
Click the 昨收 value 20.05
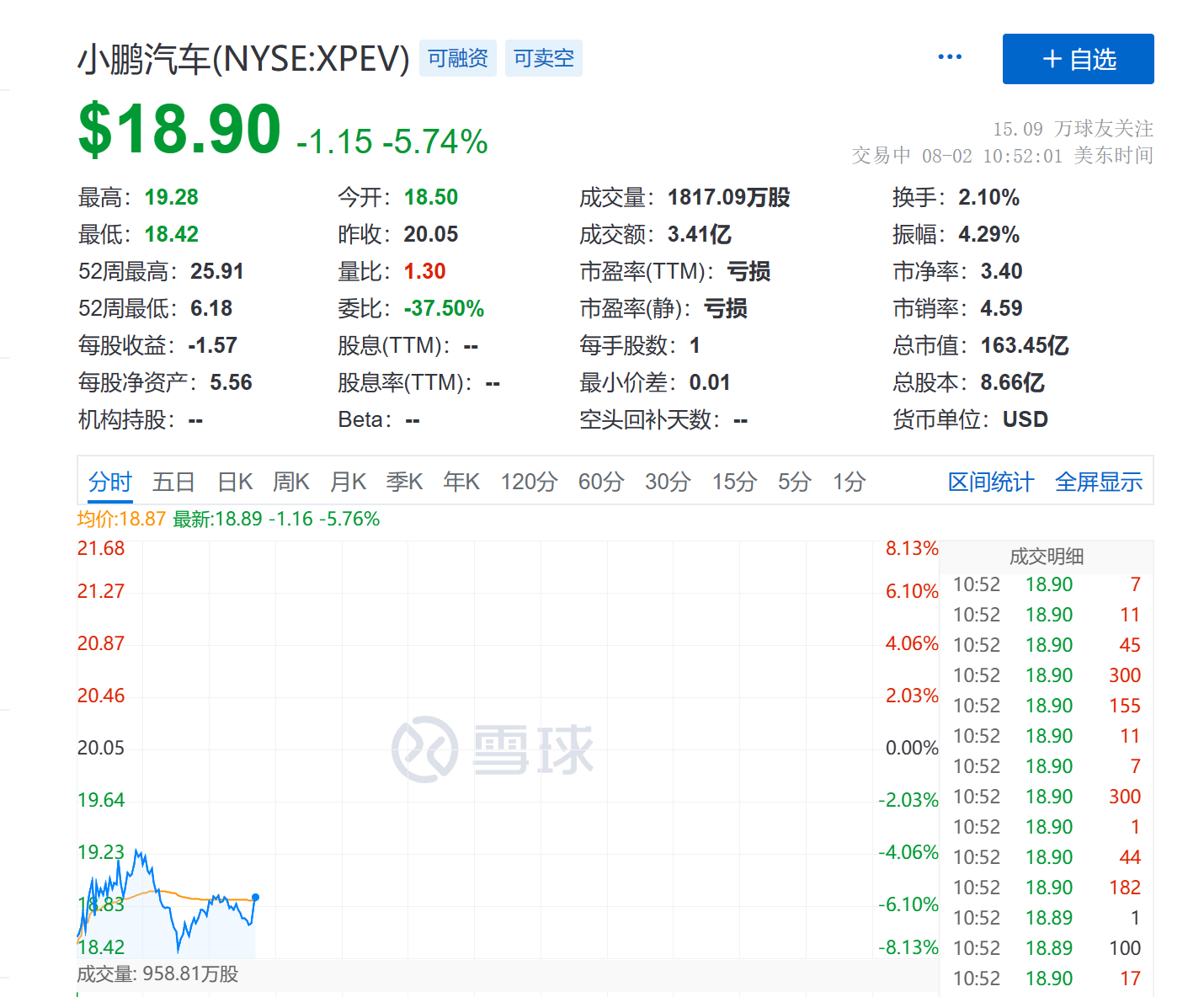point(431,234)
